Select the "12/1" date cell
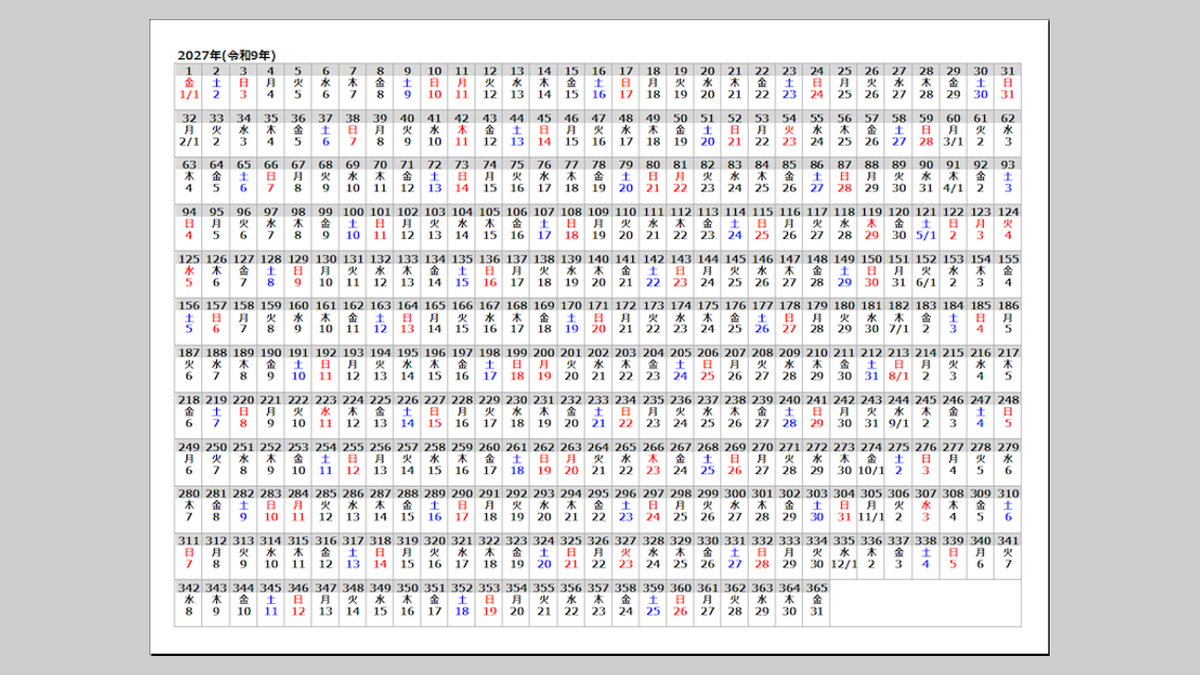Image resolution: width=1200 pixels, height=675 pixels. [x=844, y=564]
